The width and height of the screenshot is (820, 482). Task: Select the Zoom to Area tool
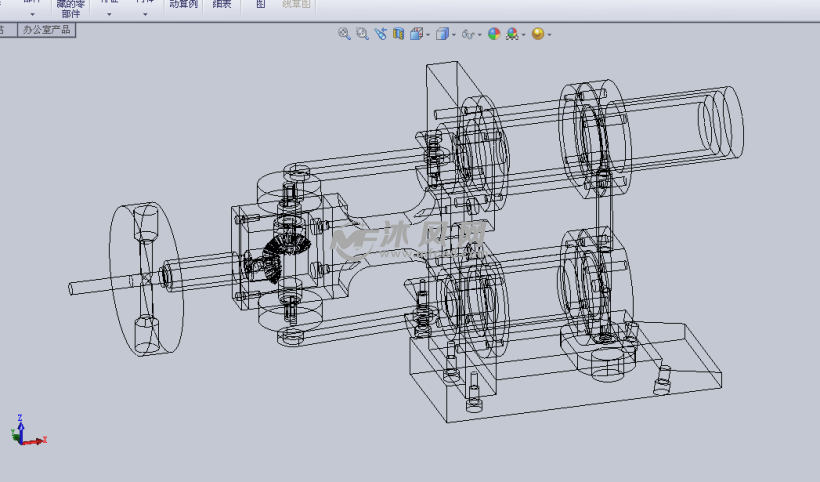pos(362,34)
